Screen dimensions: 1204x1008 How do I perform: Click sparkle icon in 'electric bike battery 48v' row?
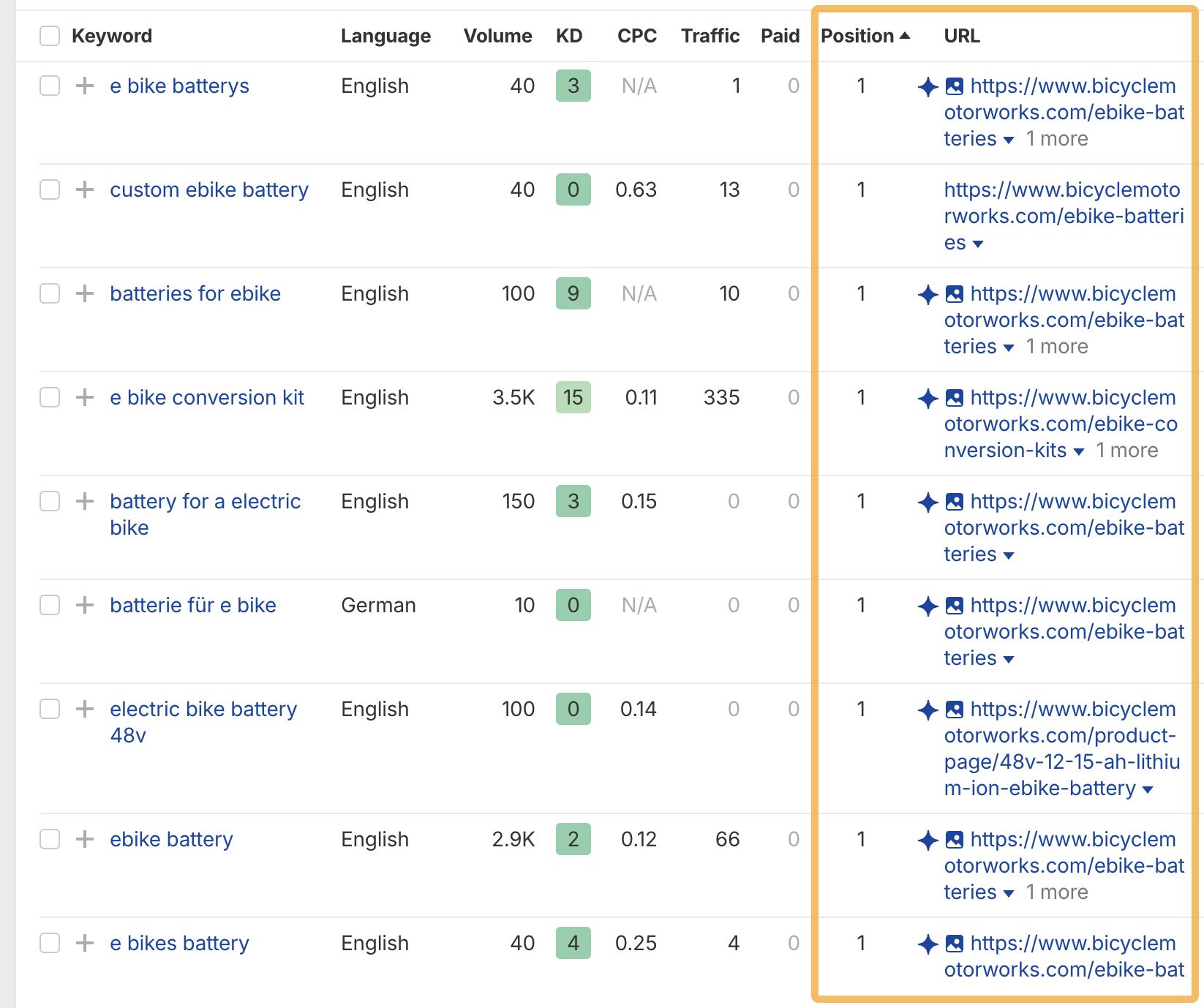(x=928, y=710)
